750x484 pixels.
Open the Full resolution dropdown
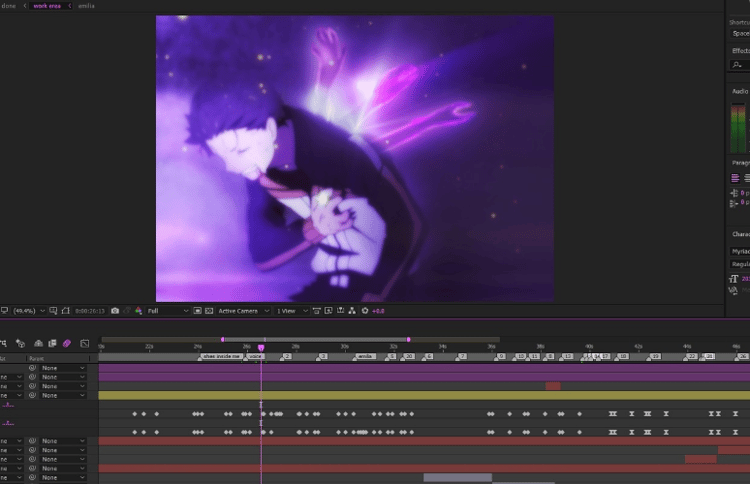[x=167, y=311]
